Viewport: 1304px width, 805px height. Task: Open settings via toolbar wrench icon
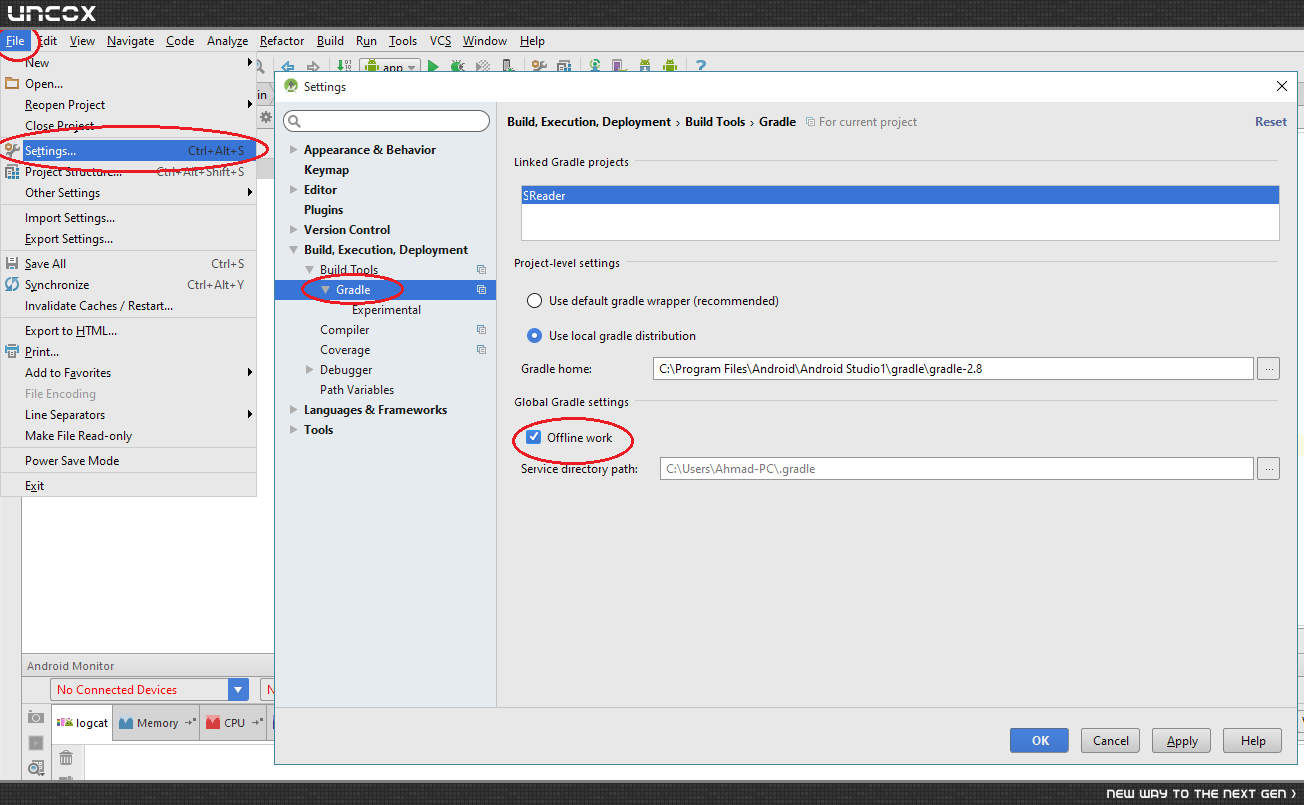click(539, 66)
